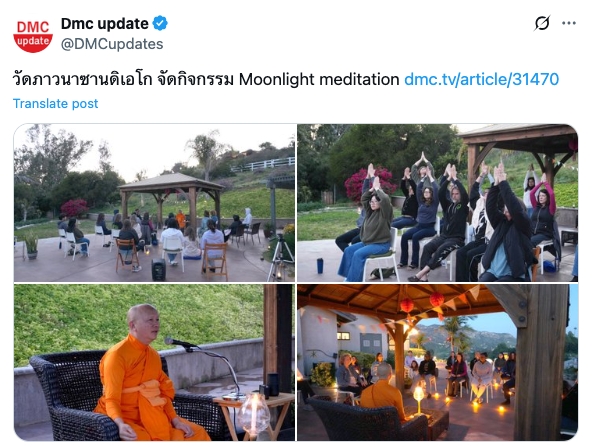This screenshot has height=447, width=594.
Task: Open the evening candlelit circle photo
Action: (x=438, y=363)
